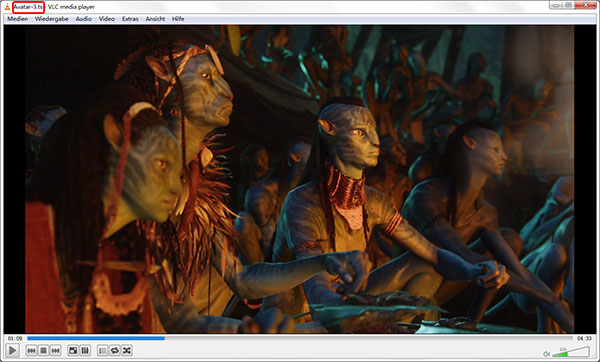Seek on the playback progress bar
Image resolution: width=600 pixels, height=362 pixels.
[x=300, y=338]
